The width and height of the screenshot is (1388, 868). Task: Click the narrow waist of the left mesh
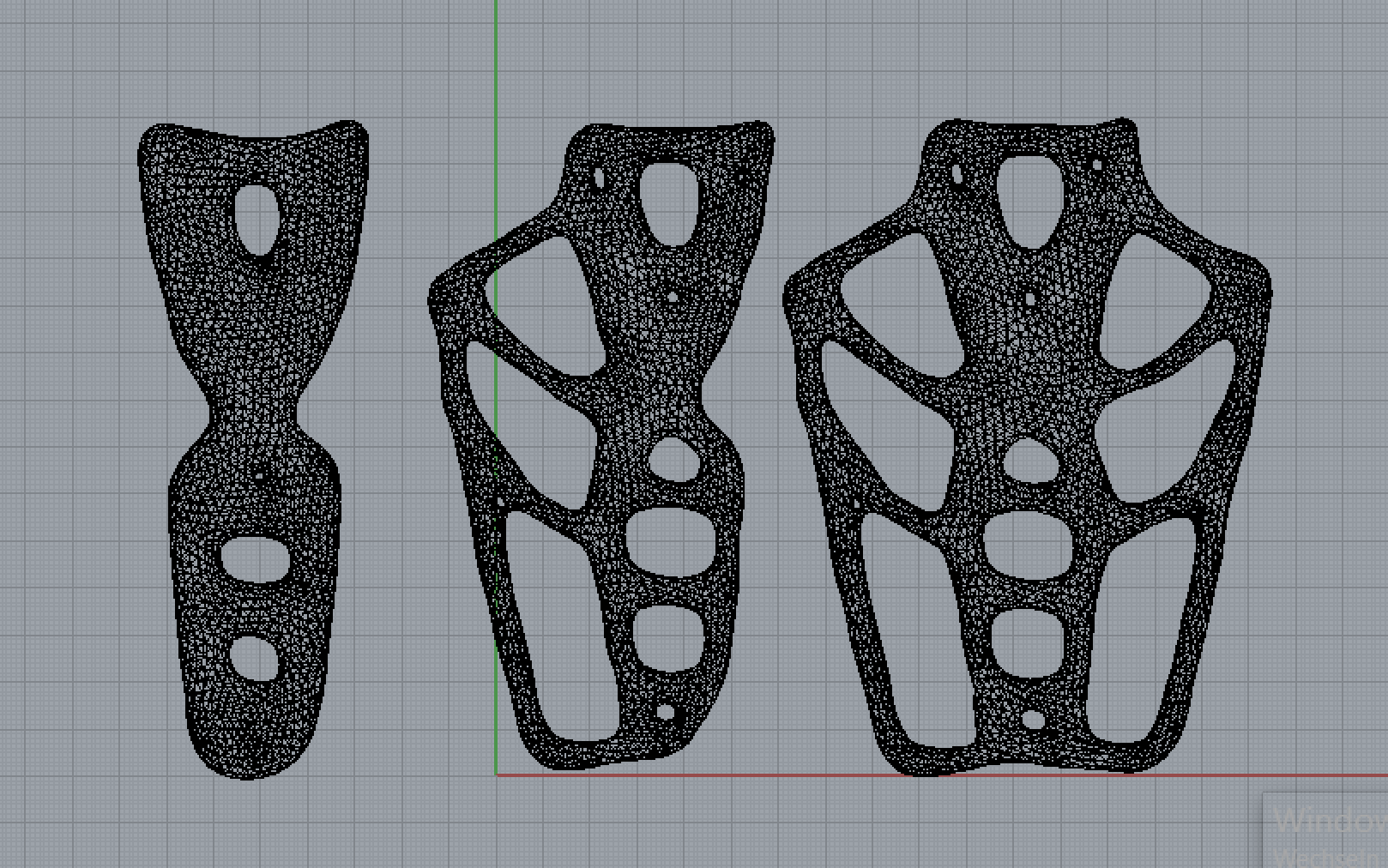pos(255,420)
